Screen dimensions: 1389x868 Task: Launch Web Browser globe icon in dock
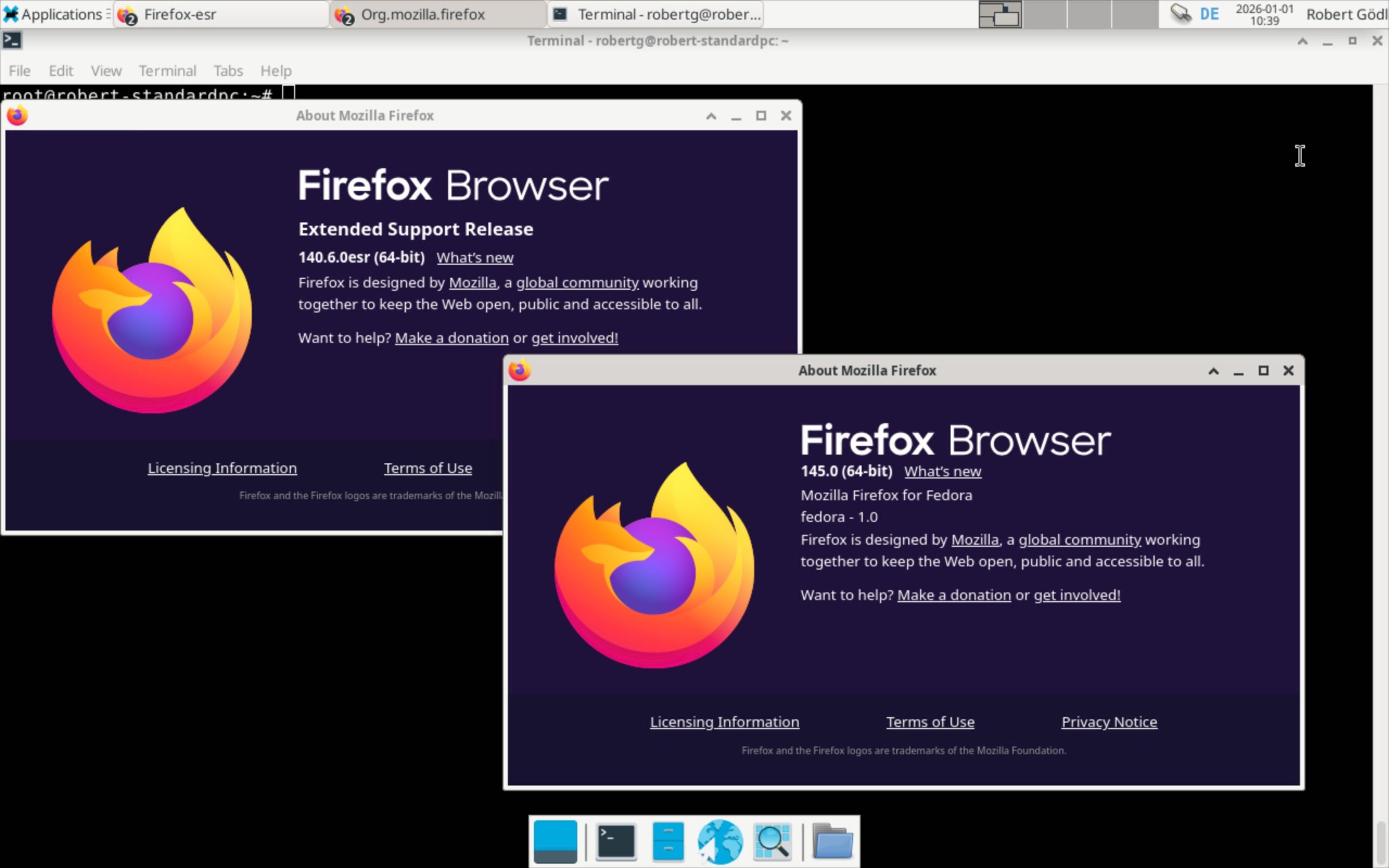720,841
